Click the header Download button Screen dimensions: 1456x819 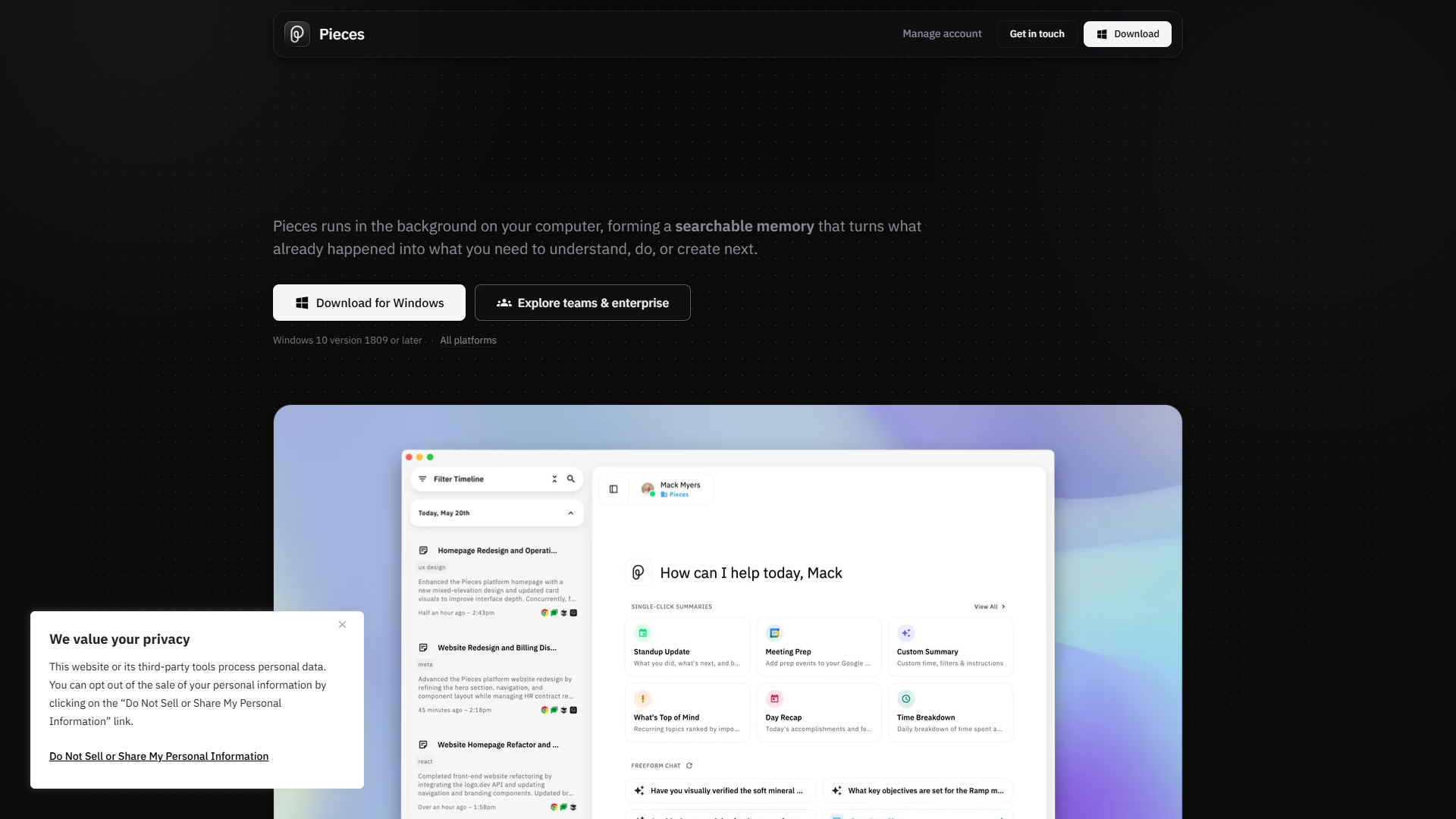pyautogui.click(x=1127, y=34)
